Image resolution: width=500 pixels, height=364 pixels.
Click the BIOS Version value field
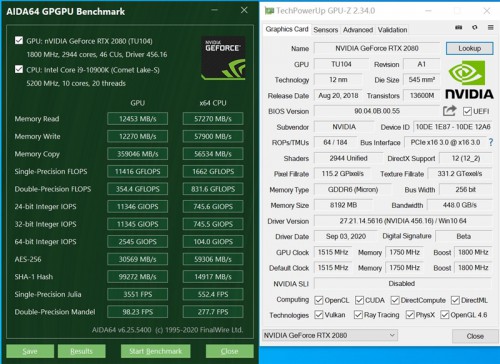[377, 111]
